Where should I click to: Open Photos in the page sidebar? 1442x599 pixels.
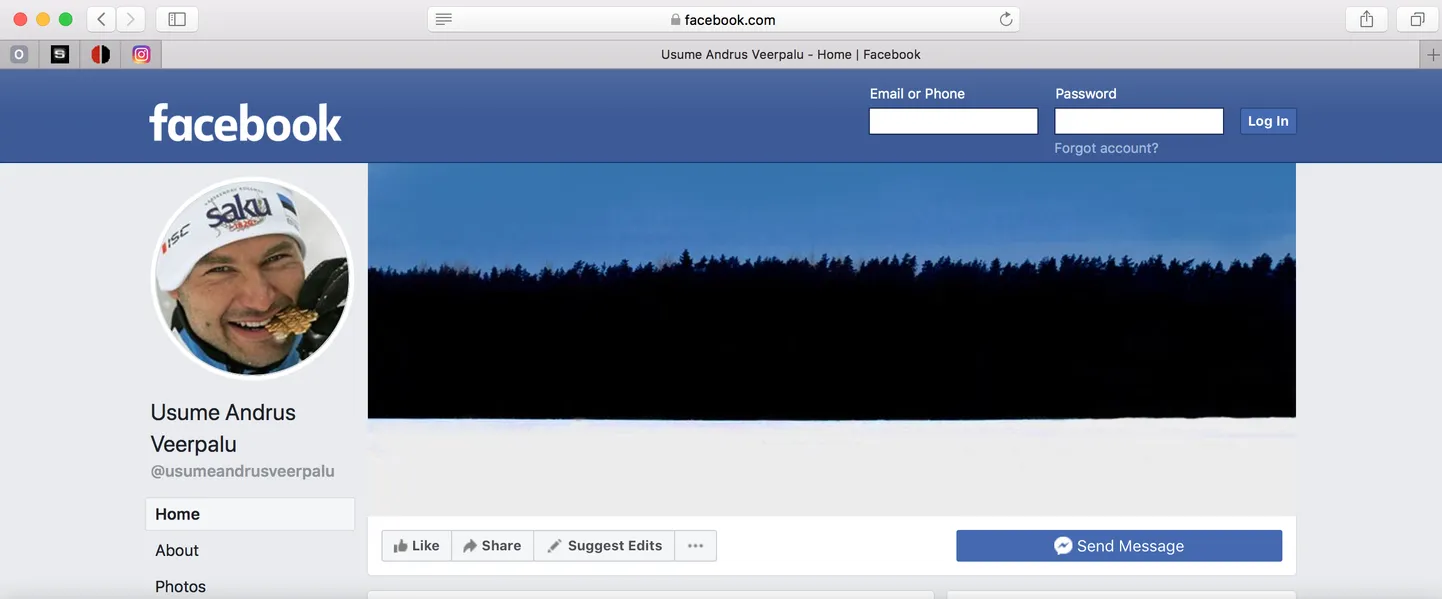coord(180,586)
